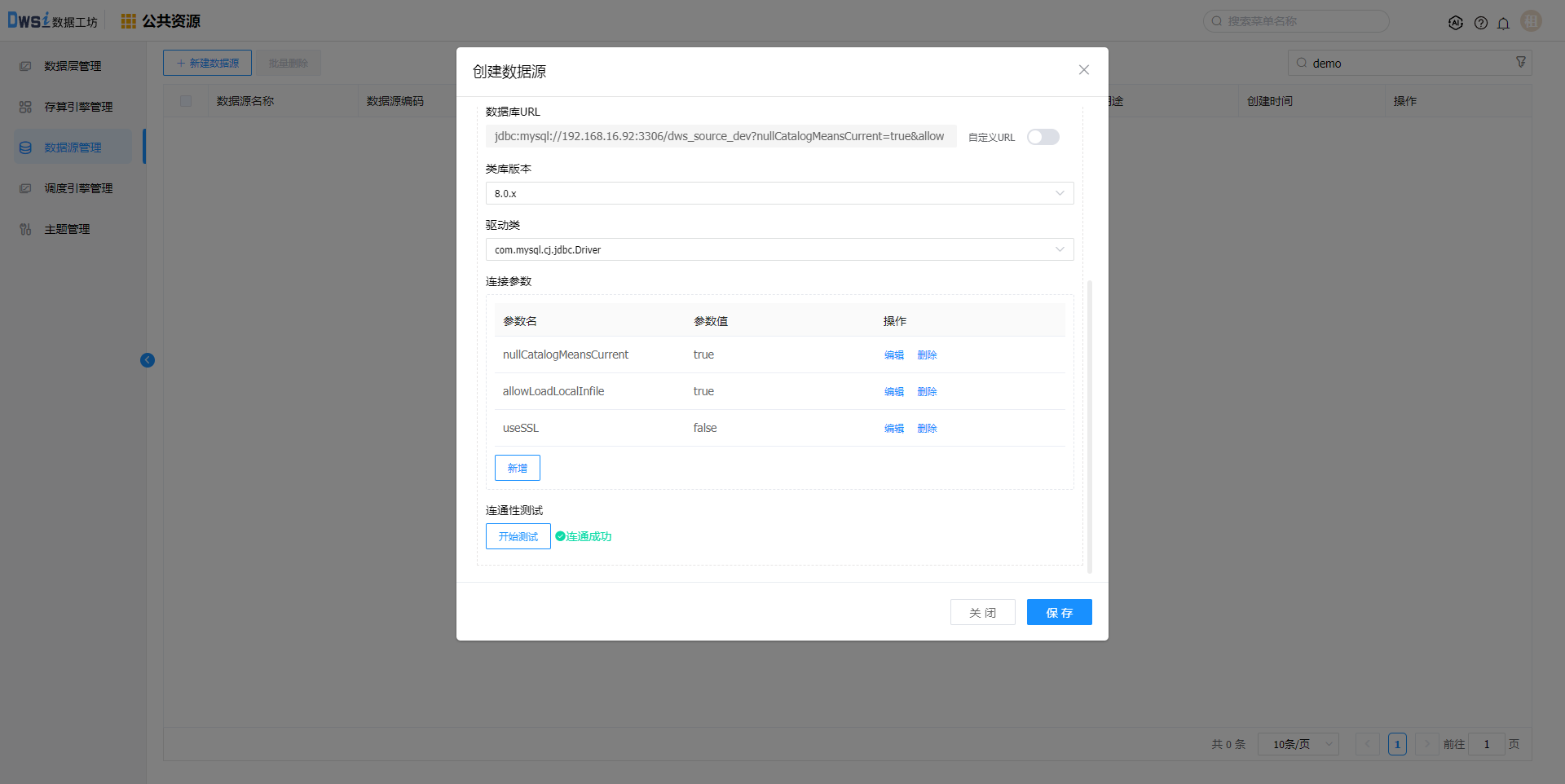Click the AI assistant icon in header
Viewport: 1565px width, 784px height.
pos(1456,23)
